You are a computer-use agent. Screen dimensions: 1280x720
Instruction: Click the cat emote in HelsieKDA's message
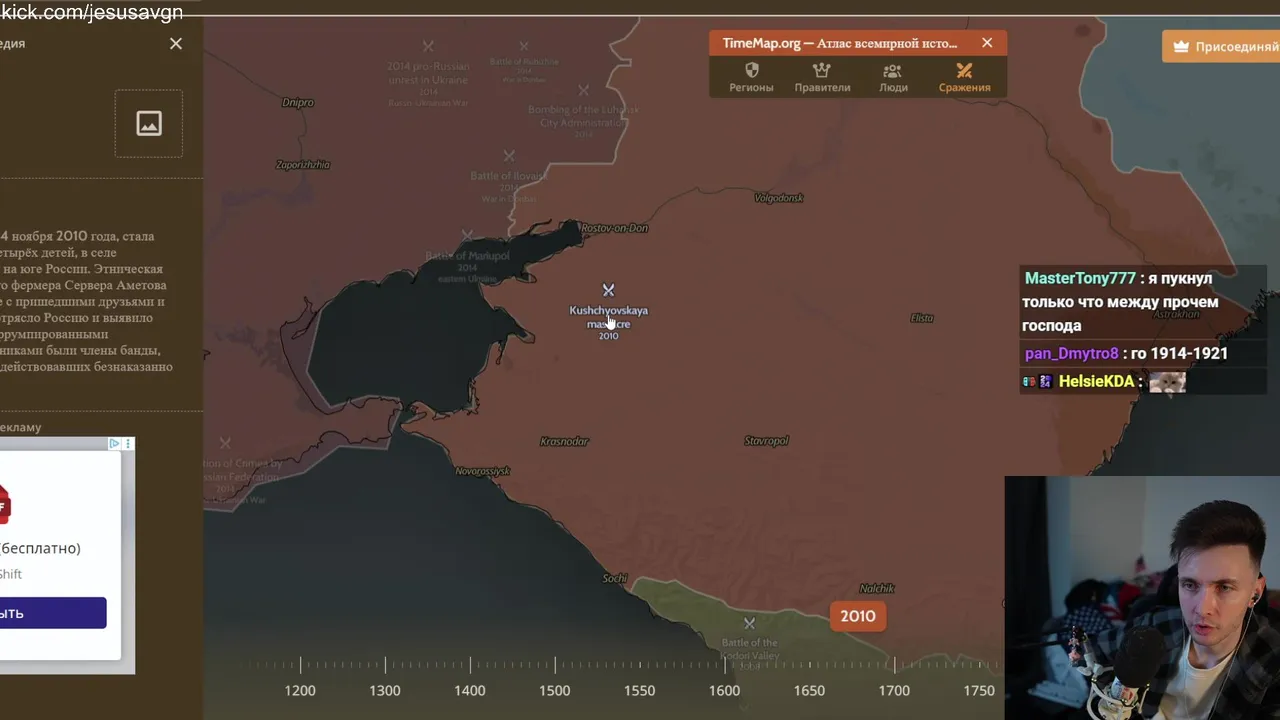1167,381
